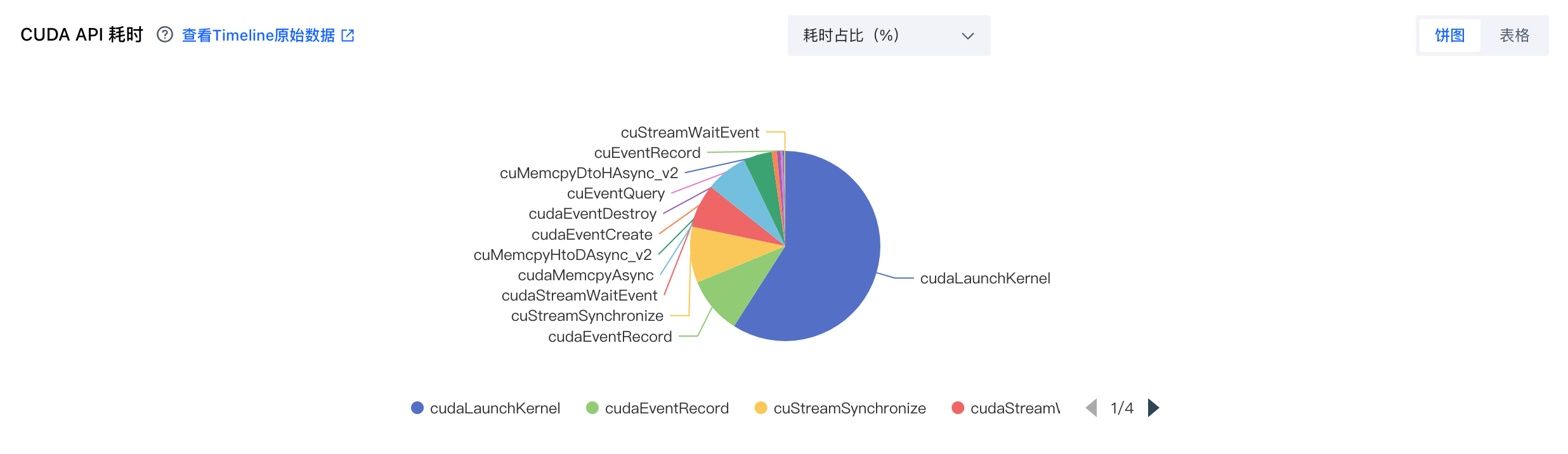Click the cuStreamSynchronize pie label
This screenshot has width=1568, height=454.
pos(587,316)
